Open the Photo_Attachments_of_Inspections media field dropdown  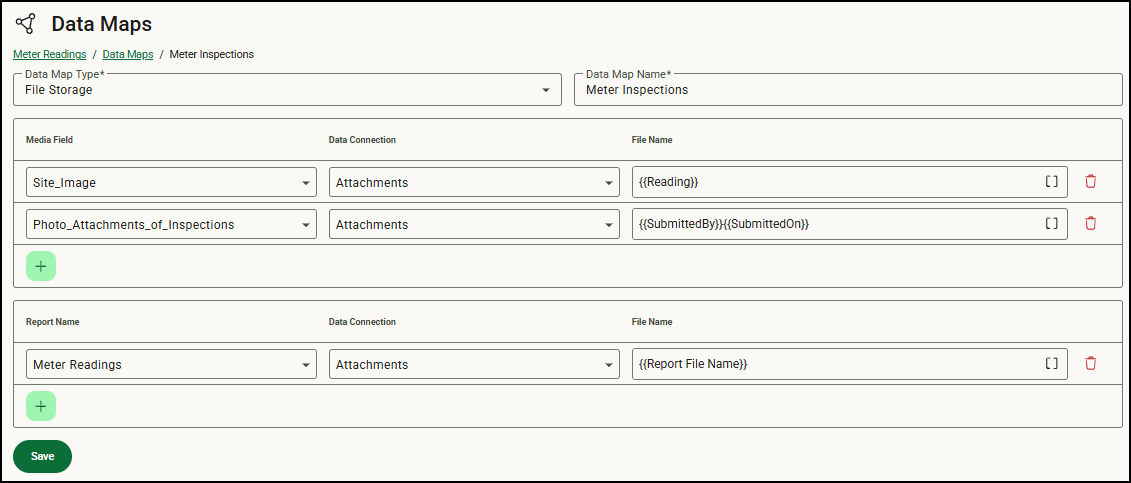pyautogui.click(x=172, y=223)
